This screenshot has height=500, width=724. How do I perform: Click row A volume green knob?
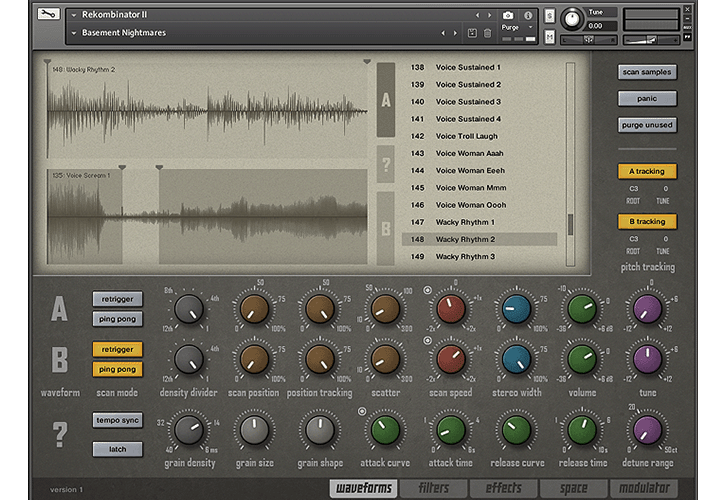(582, 309)
